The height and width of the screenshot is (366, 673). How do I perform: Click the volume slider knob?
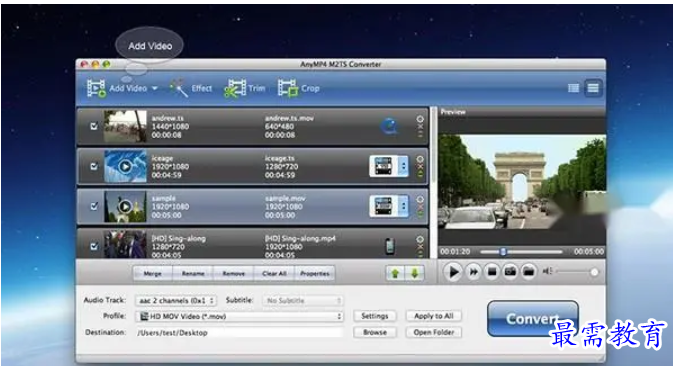click(x=594, y=272)
